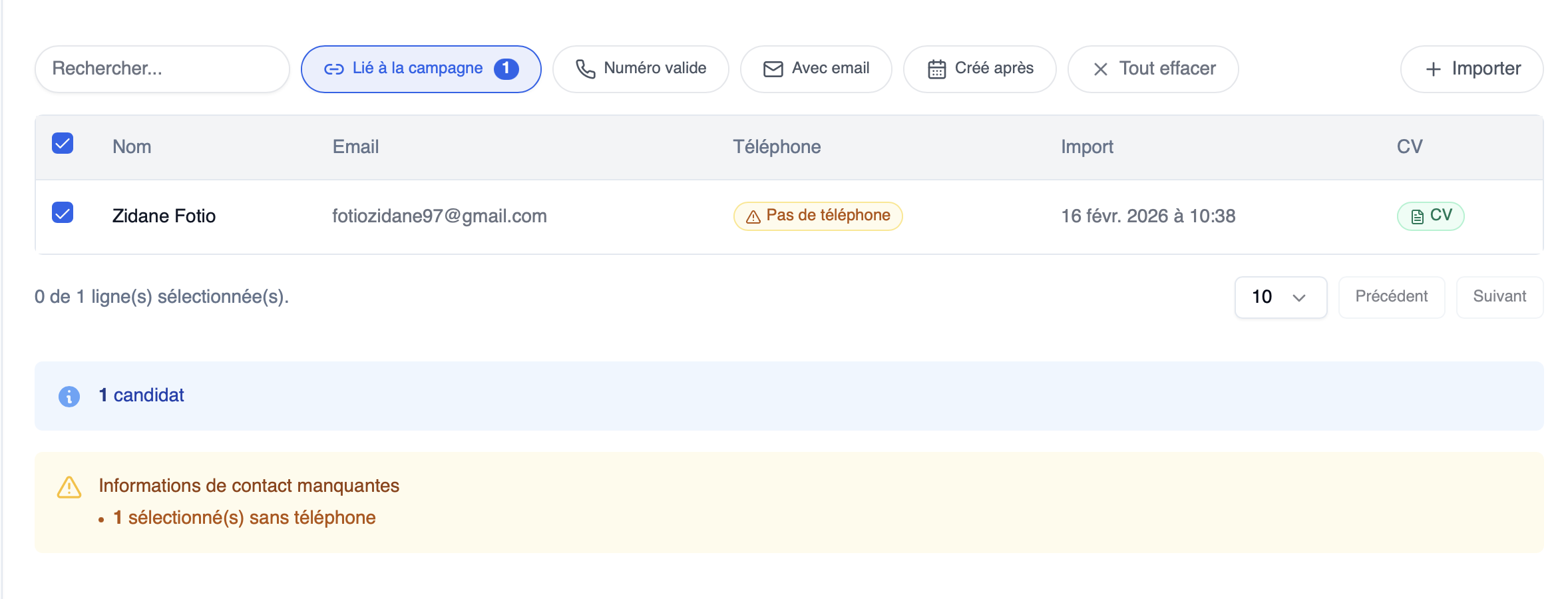Click the calendar icon on "Créé après"

click(936, 69)
